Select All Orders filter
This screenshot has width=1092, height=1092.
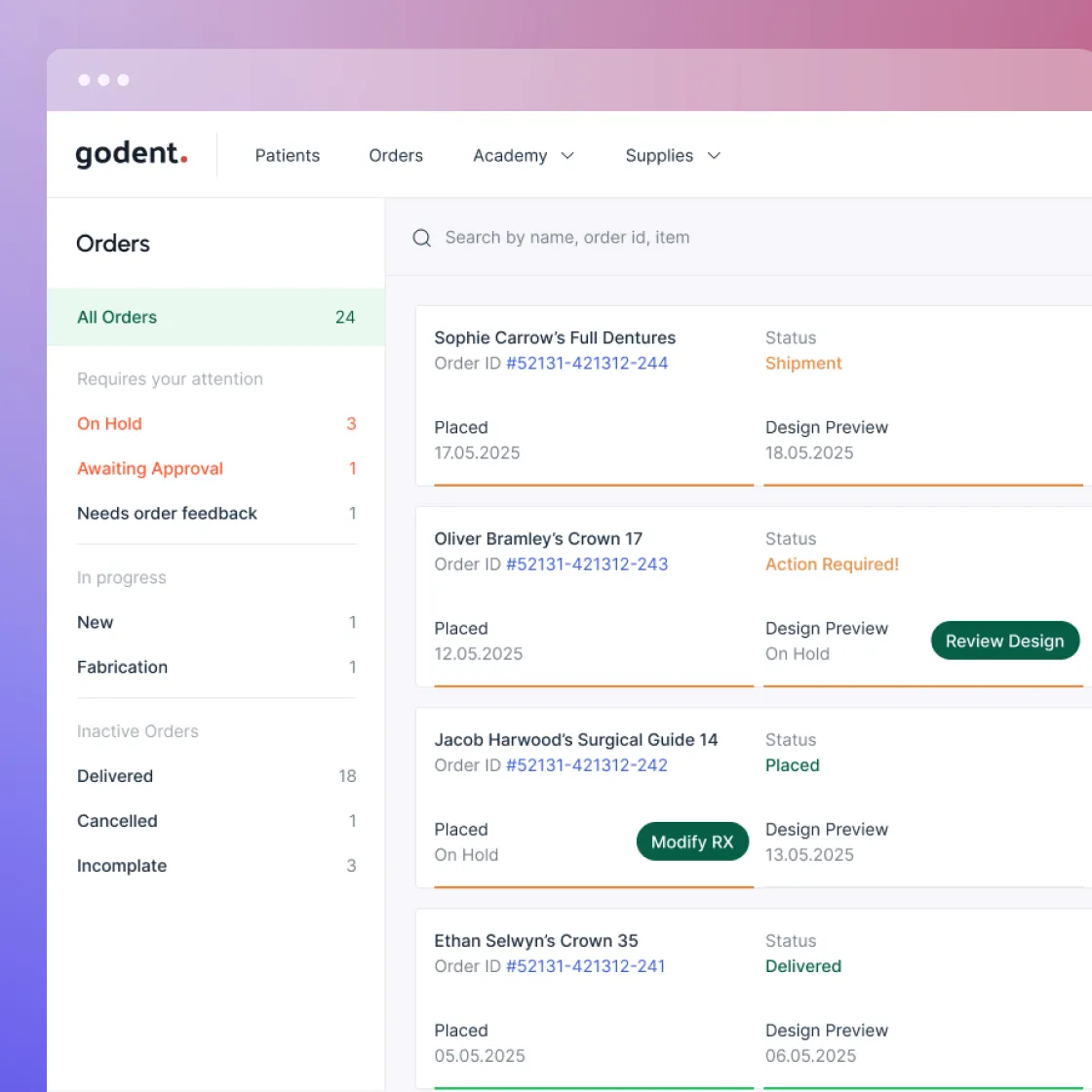point(215,317)
